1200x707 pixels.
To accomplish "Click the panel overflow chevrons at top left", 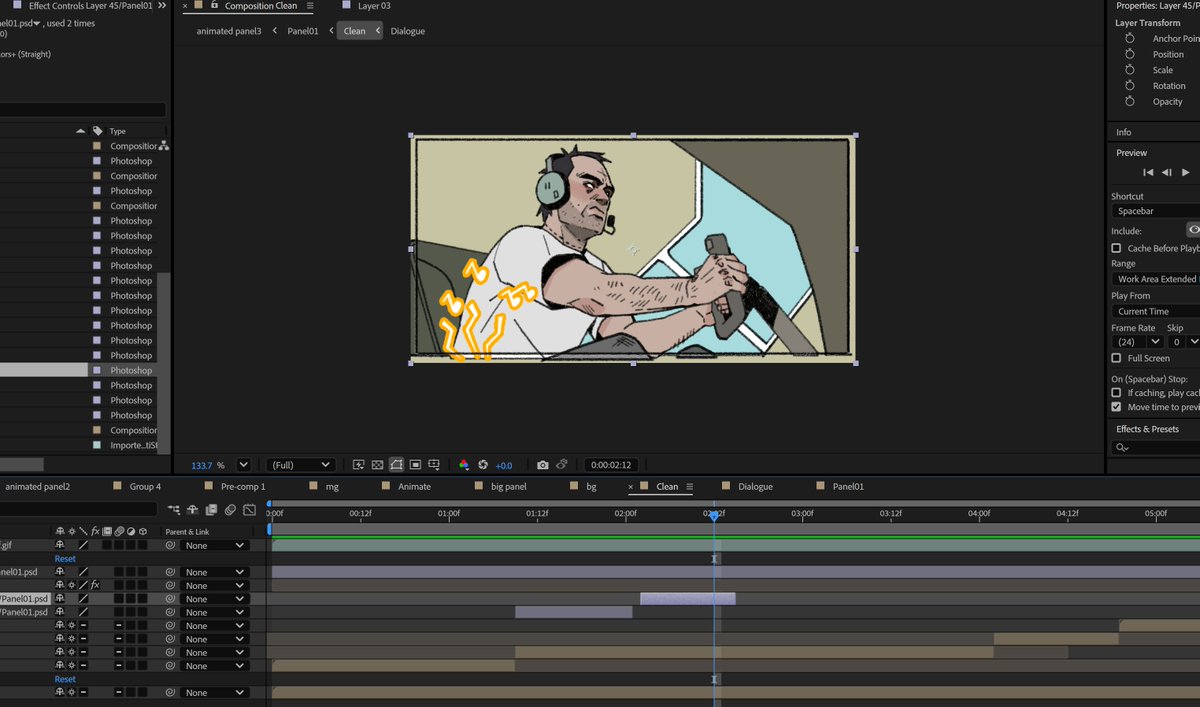I will click(x=162, y=6).
